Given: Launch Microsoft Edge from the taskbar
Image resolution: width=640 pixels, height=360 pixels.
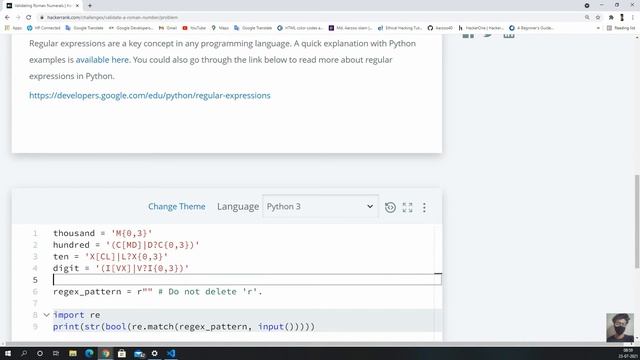Looking at the screenshot, I should 89,353.
